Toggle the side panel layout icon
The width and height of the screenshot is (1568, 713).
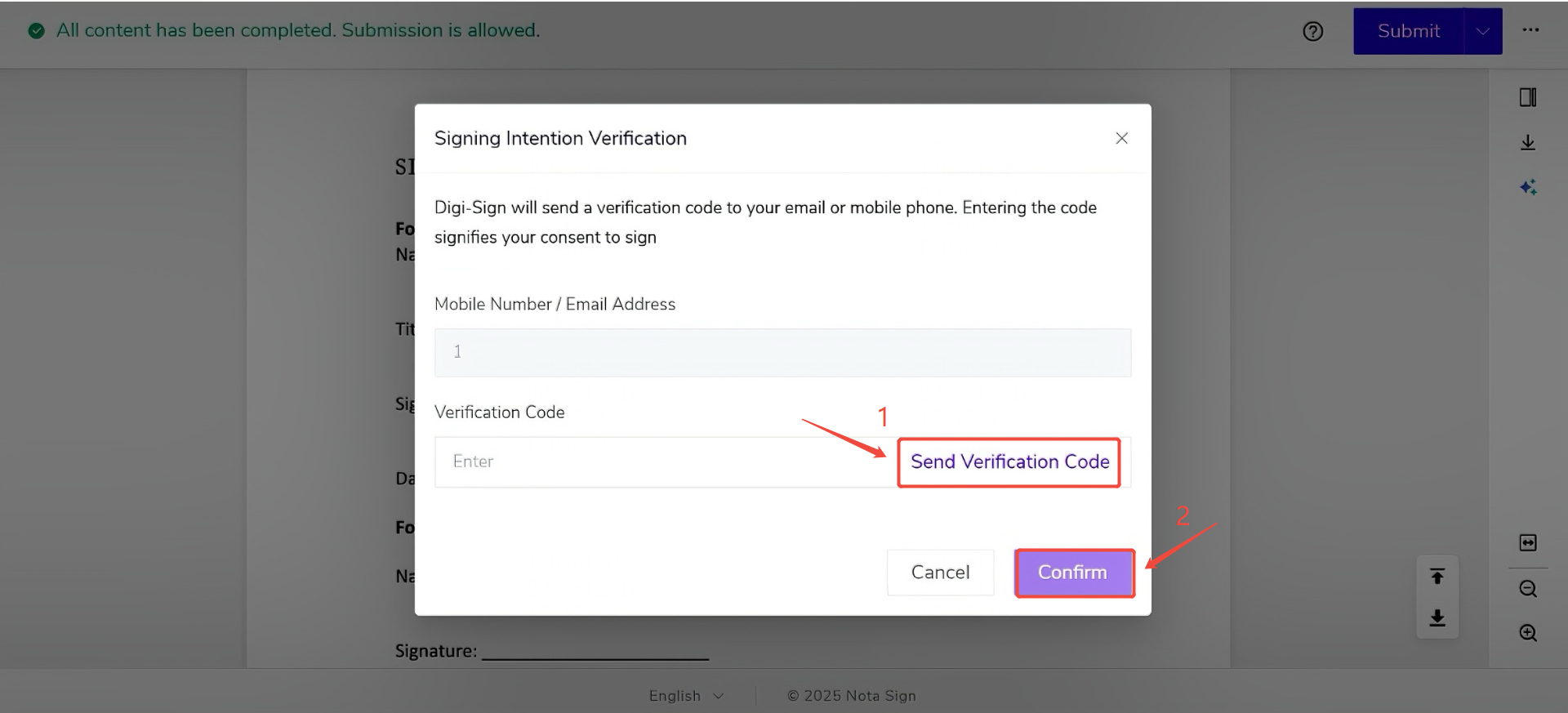click(1527, 97)
